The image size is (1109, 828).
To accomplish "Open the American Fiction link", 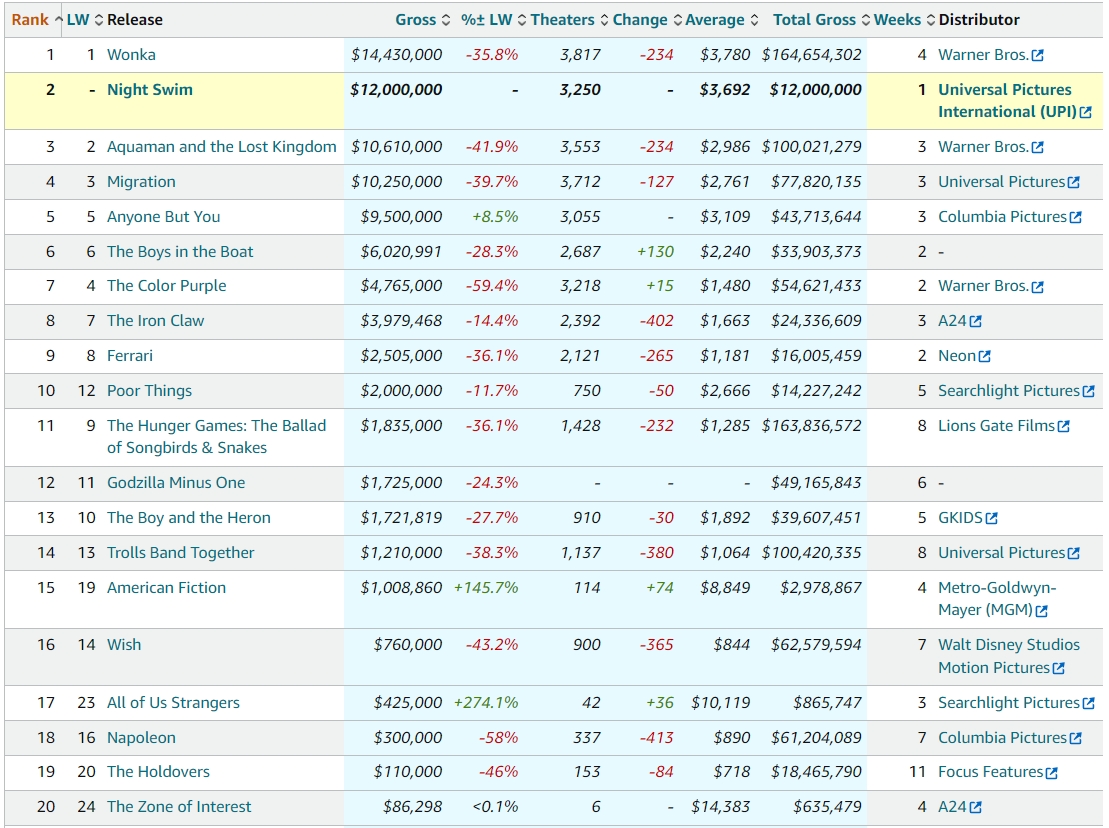I will tap(166, 588).
